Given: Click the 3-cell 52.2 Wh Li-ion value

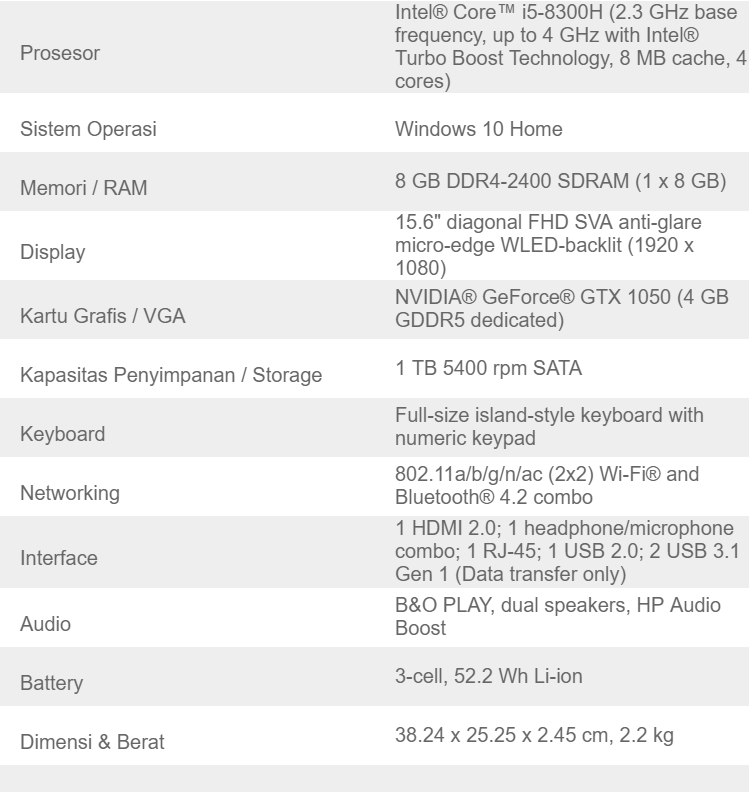Looking at the screenshot, I should 489,677.
